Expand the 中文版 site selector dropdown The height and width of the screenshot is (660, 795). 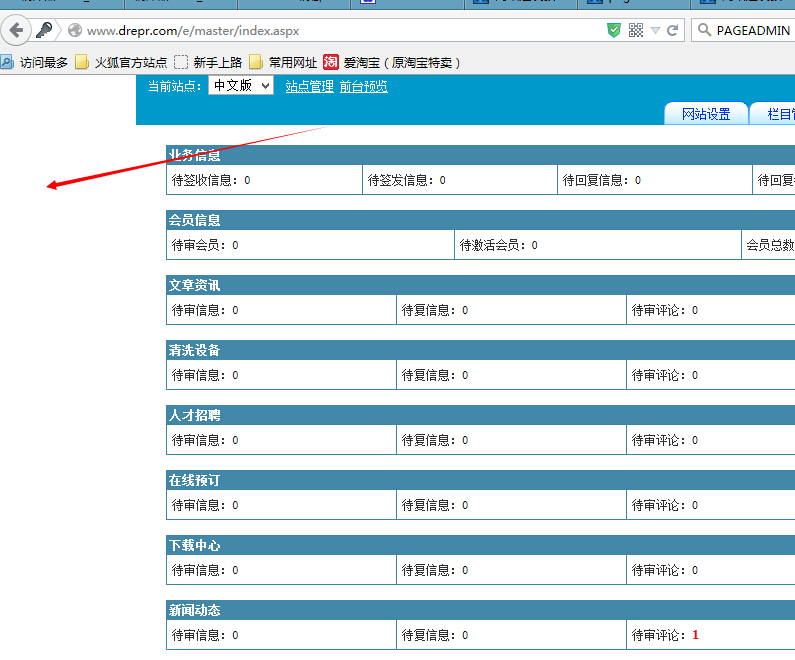(x=240, y=86)
